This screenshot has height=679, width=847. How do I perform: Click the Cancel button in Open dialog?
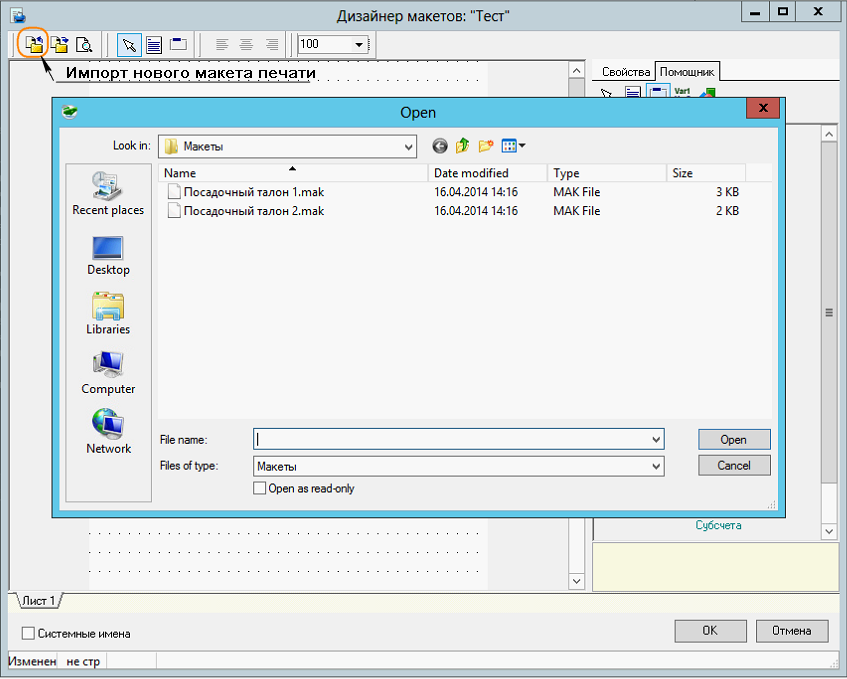click(734, 465)
